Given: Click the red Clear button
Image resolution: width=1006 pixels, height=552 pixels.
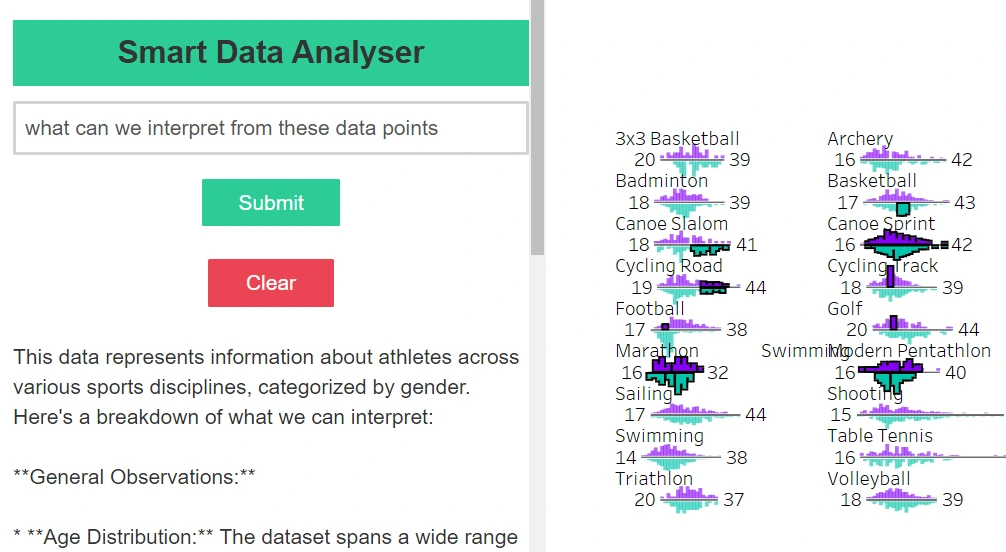Looking at the screenshot, I should tap(271, 283).
